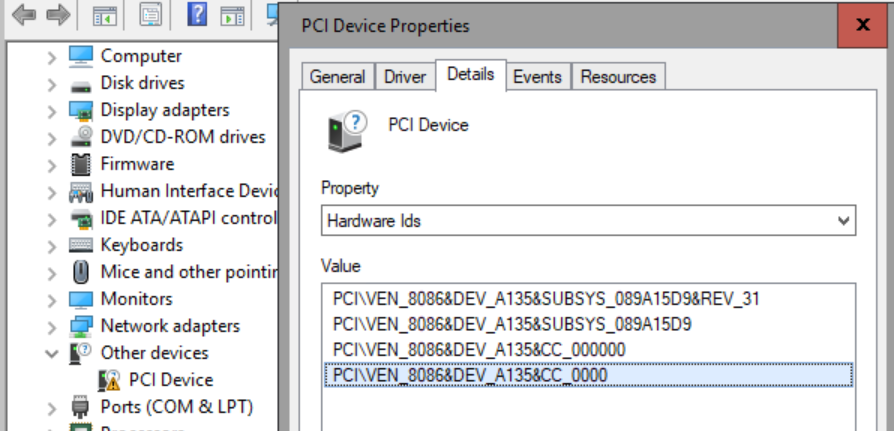Close the PCI Device Properties dialog
The height and width of the screenshot is (431, 894).
(x=862, y=25)
